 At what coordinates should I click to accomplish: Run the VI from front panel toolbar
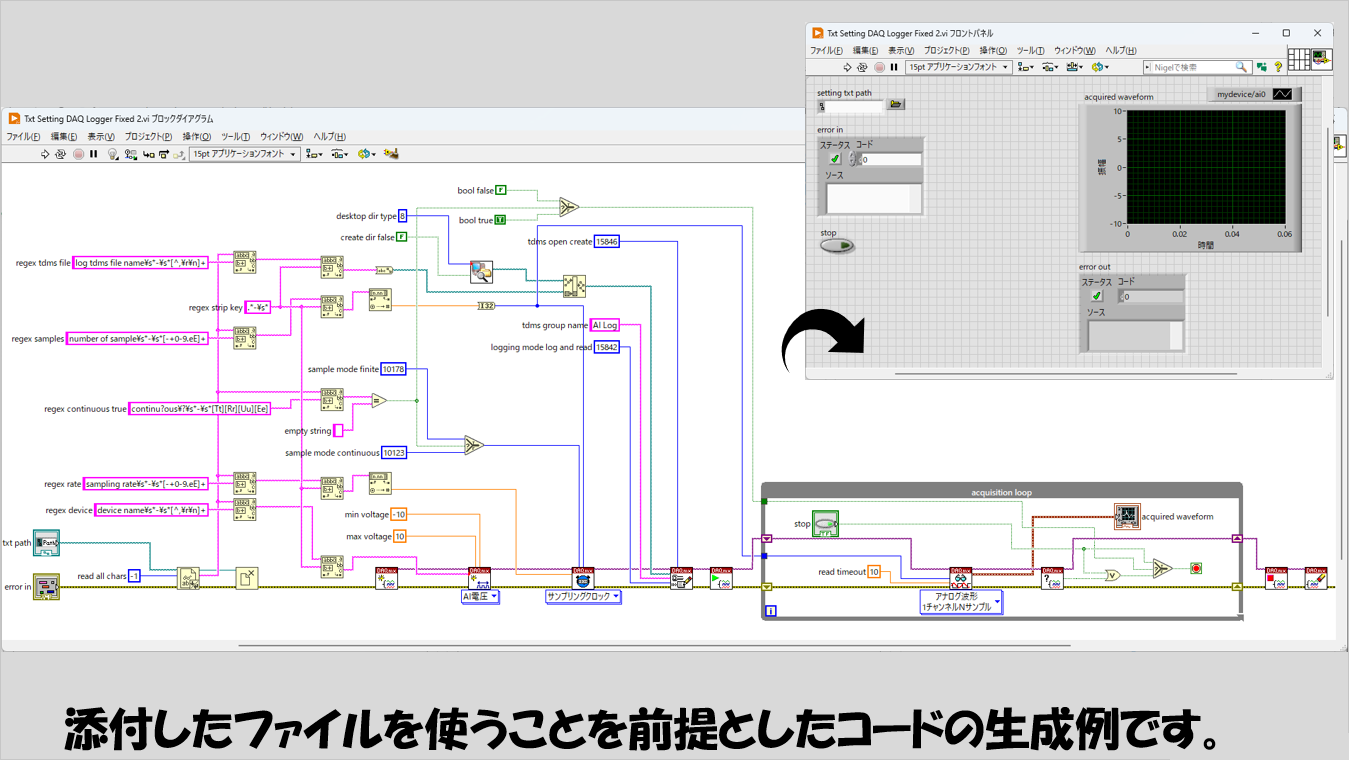pos(847,67)
